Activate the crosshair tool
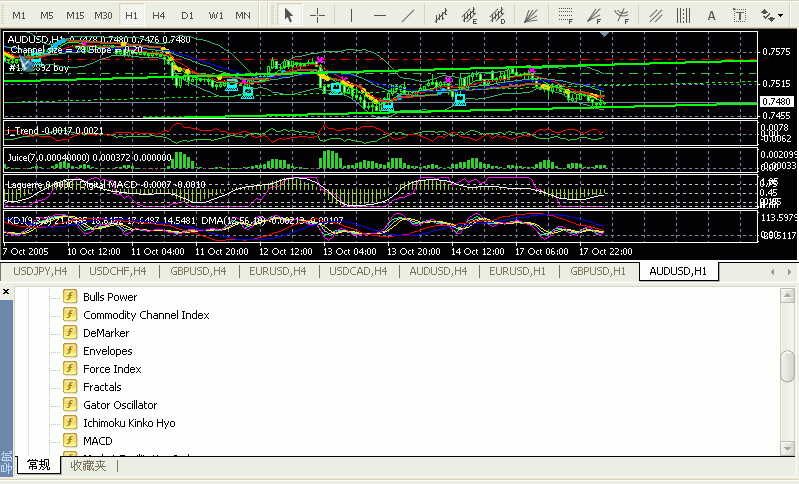The width and height of the screenshot is (799, 484). click(x=317, y=15)
